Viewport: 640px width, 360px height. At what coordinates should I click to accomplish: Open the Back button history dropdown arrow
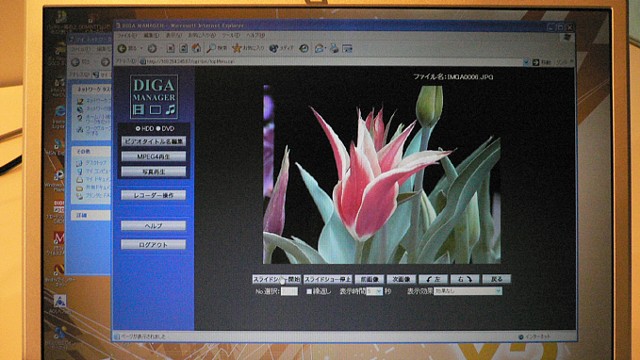coord(142,49)
